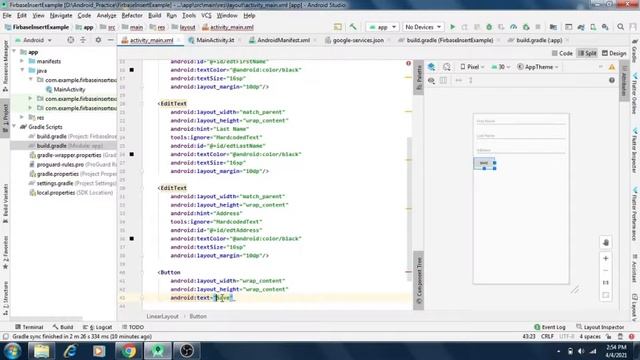Click editor error indicator icon
Viewport: 640px width, 360px height.
click(x=408, y=63)
